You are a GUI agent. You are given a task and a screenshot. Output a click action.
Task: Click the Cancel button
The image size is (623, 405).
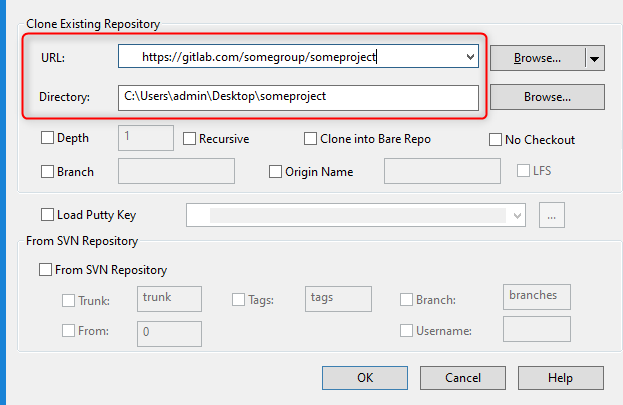[x=463, y=378]
